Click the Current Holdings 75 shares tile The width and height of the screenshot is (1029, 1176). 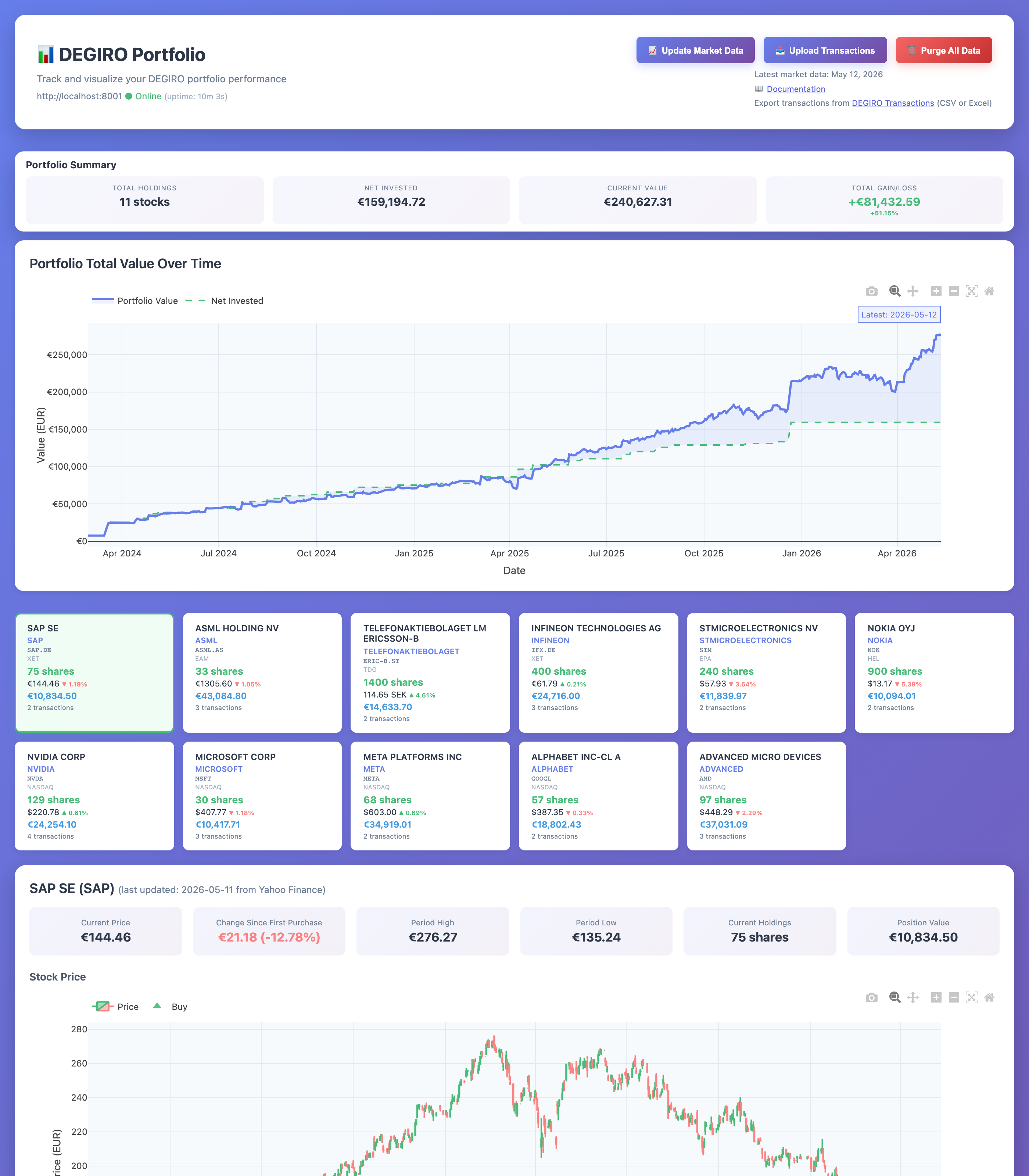point(759,931)
